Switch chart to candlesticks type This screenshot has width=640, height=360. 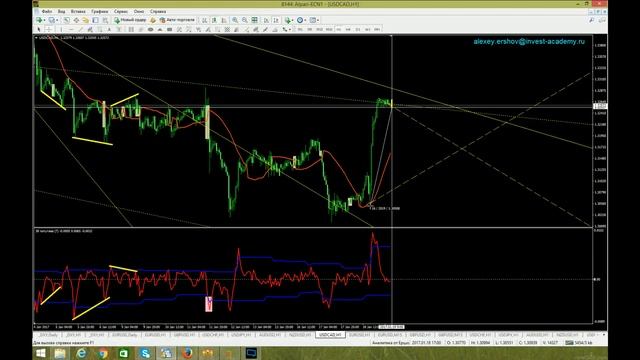tap(214, 20)
